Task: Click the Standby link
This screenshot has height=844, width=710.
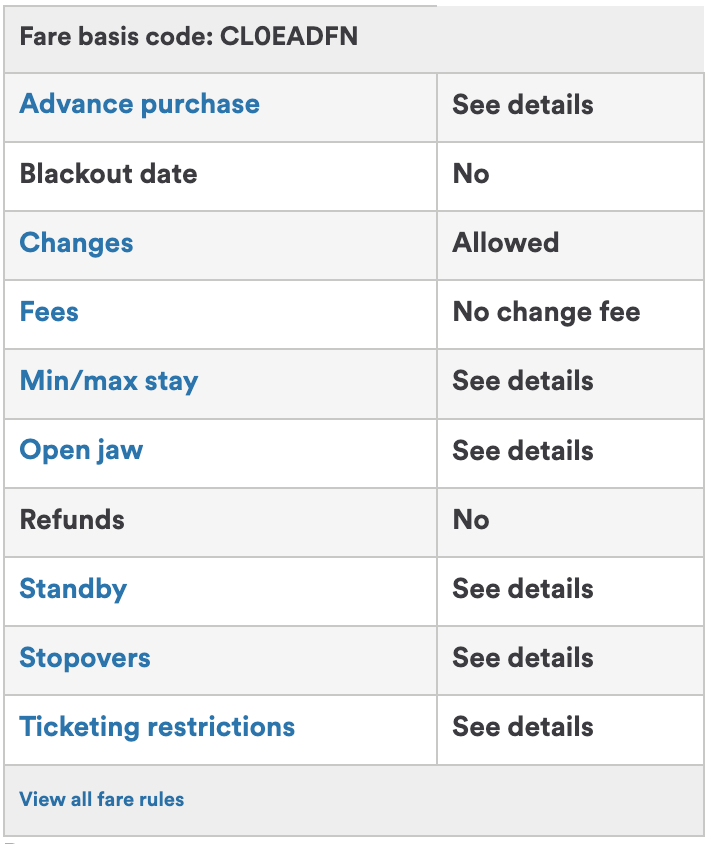Action: click(x=73, y=588)
